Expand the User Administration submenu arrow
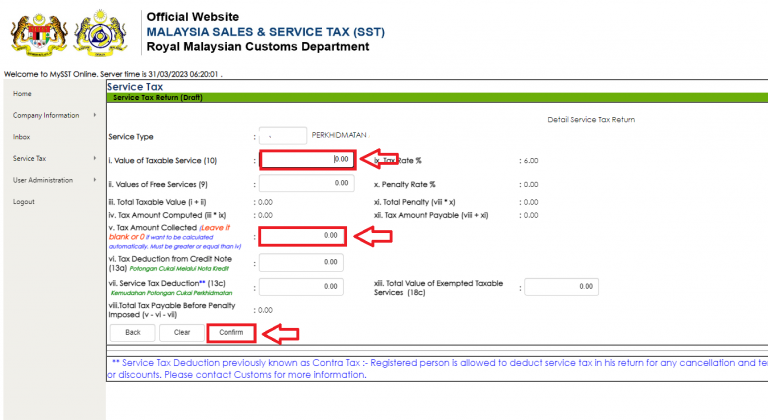This screenshot has width=768, height=420. [93, 180]
